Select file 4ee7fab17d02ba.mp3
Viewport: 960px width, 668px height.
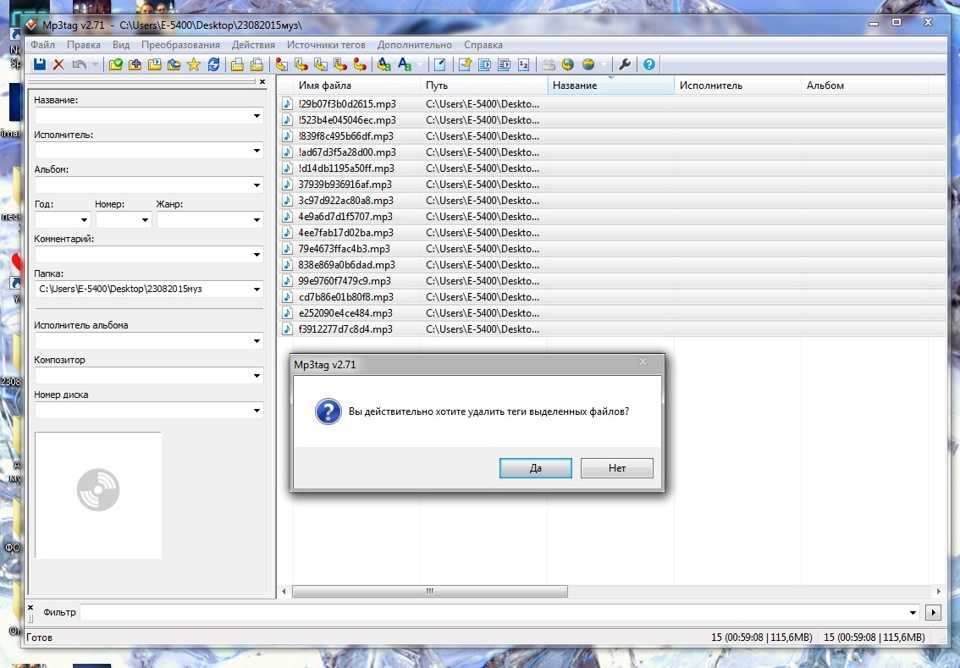[346, 233]
